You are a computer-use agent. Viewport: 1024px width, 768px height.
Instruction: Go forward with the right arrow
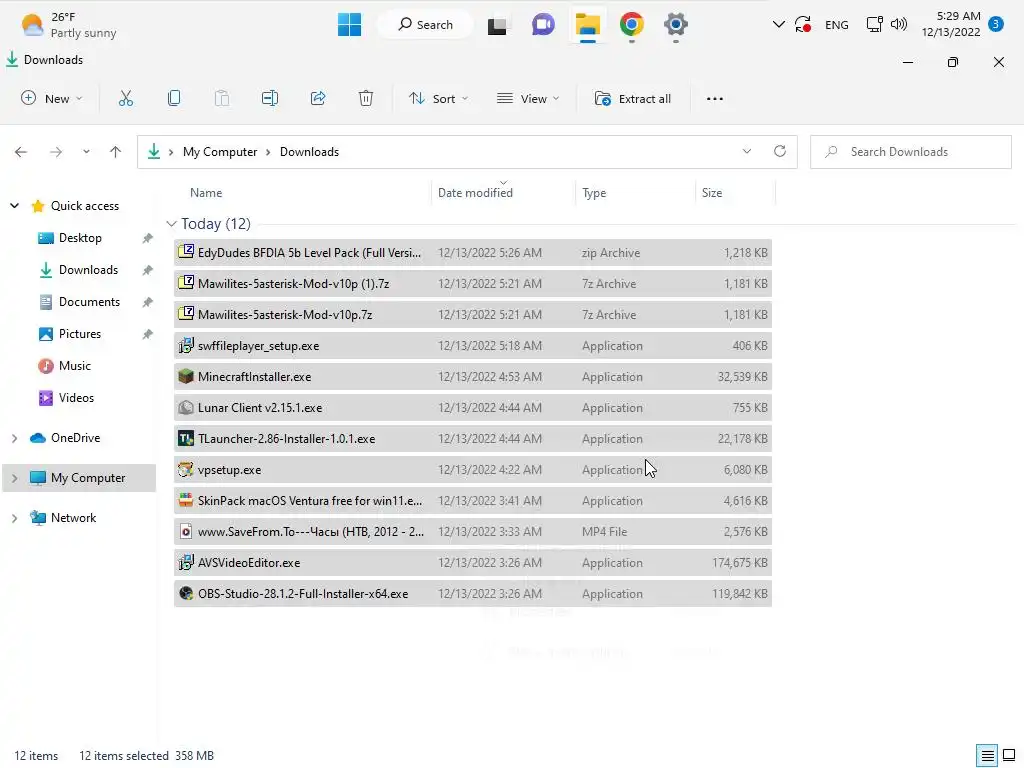pos(56,152)
